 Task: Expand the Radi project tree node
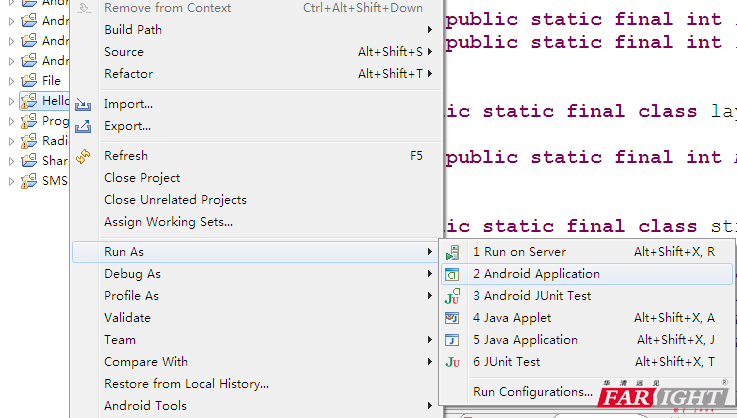pyautogui.click(x=11, y=141)
